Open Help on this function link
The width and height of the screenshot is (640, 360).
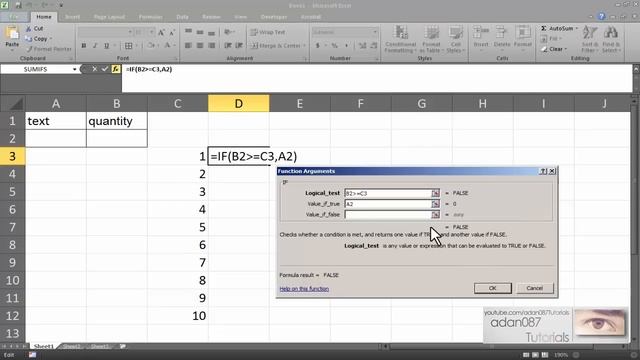304,289
